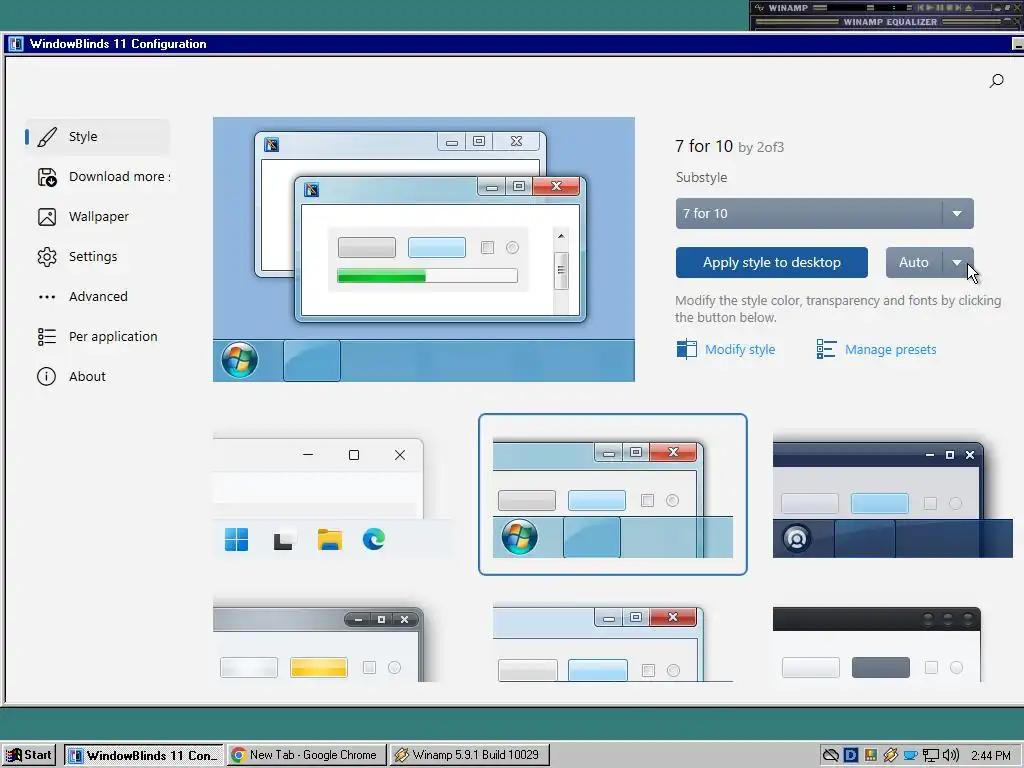
Task: Expand the Auto dropdown arrow
Action: (957, 263)
